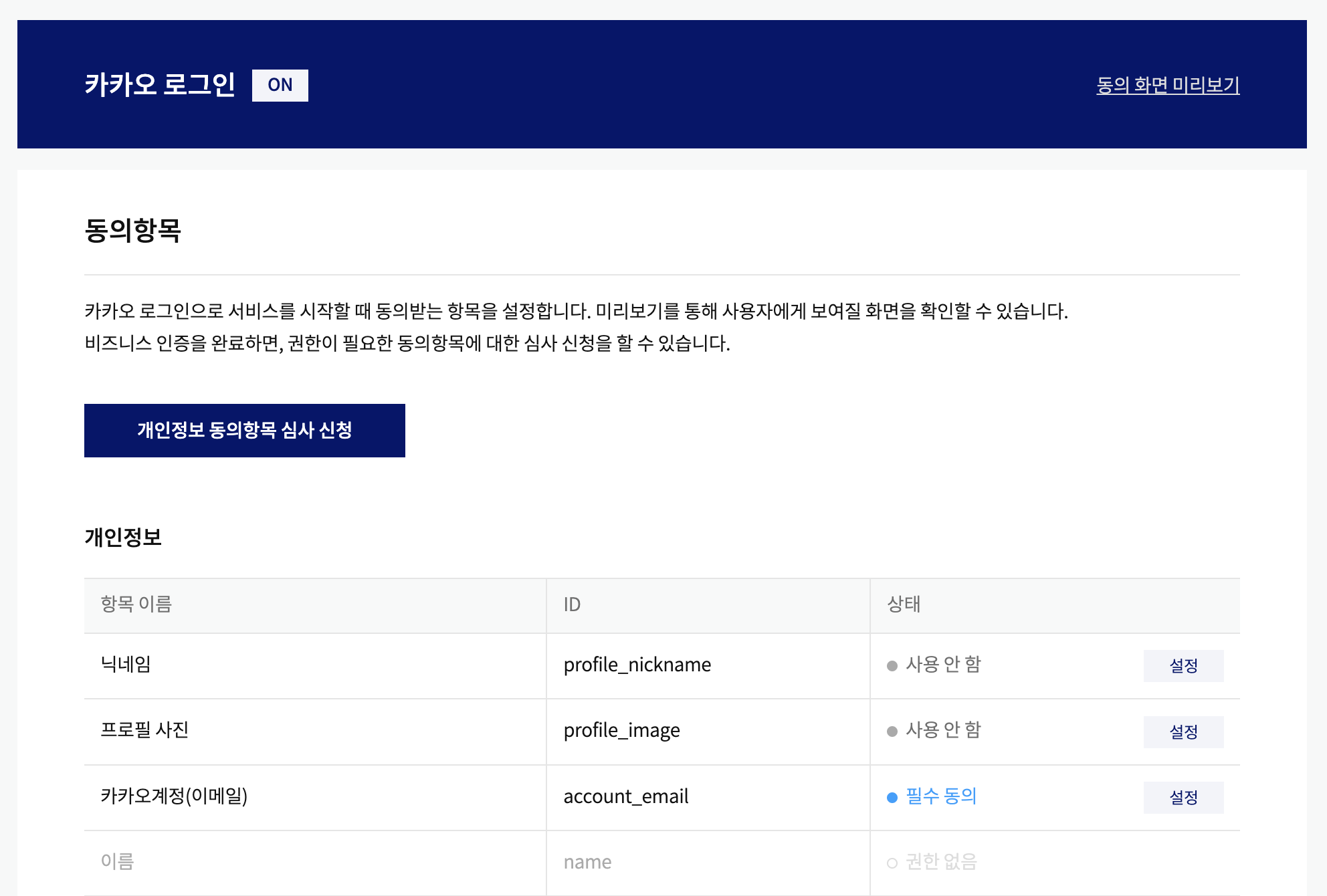The image size is (1327, 896).
Task: Click the 상태 column header
Action: (904, 604)
